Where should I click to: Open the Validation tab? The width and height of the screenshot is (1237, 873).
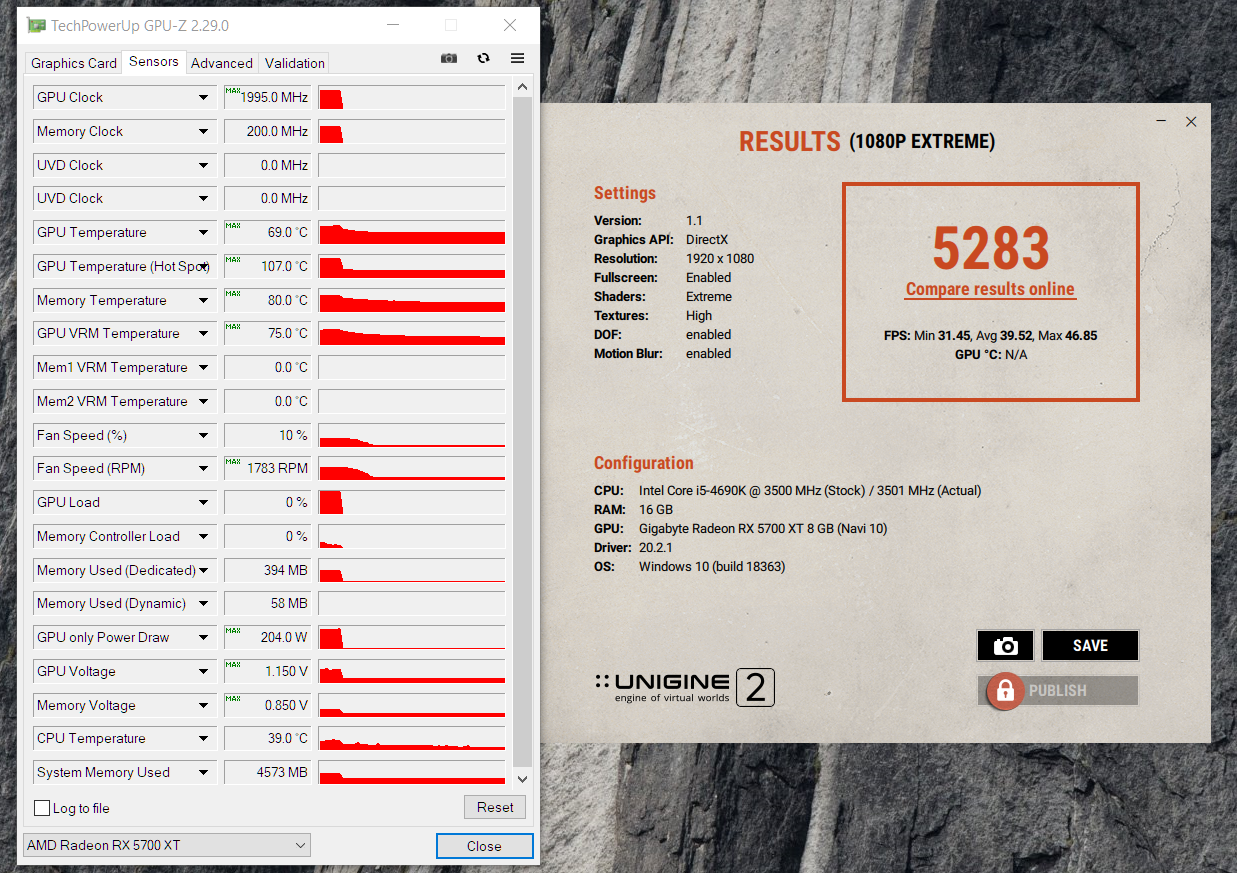(x=294, y=63)
